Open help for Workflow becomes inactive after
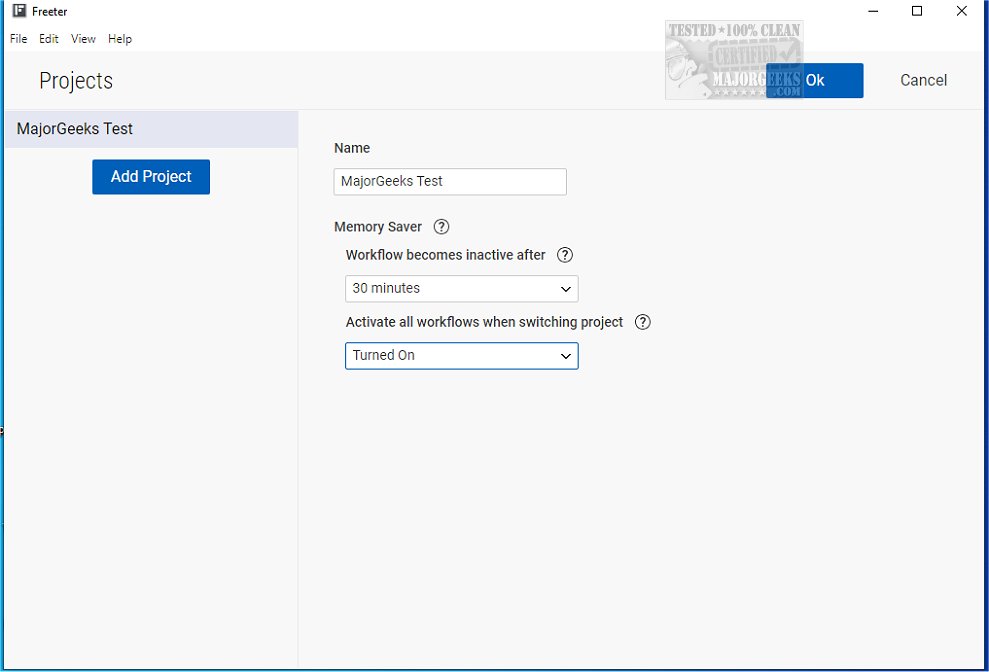Screen dimensions: 989x672 (x=565, y=255)
